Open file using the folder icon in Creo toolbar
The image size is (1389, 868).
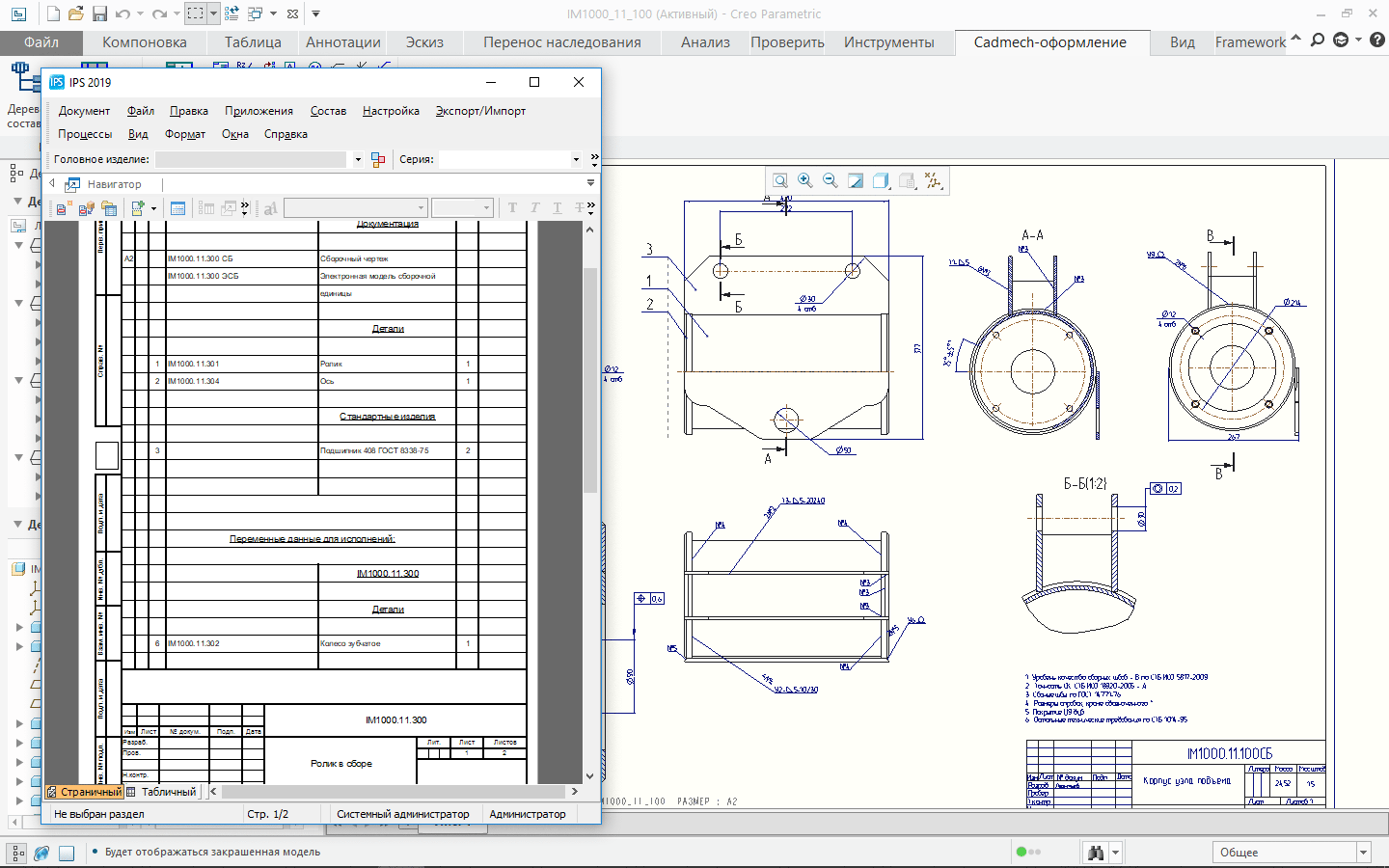point(76,14)
